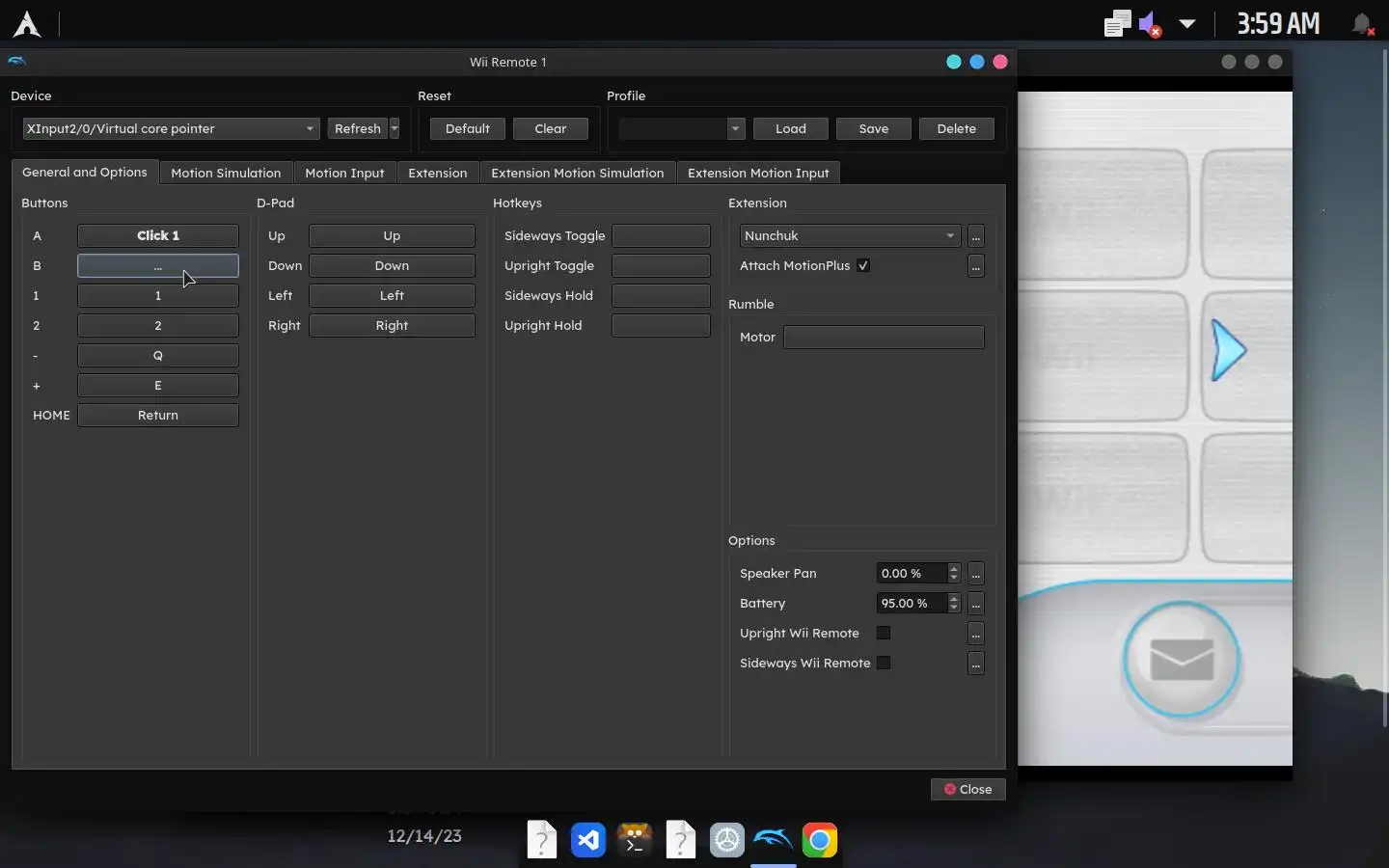1389x868 pixels.
Task: Open the Wii message board envelope button
Action: tap(1182, 661)
